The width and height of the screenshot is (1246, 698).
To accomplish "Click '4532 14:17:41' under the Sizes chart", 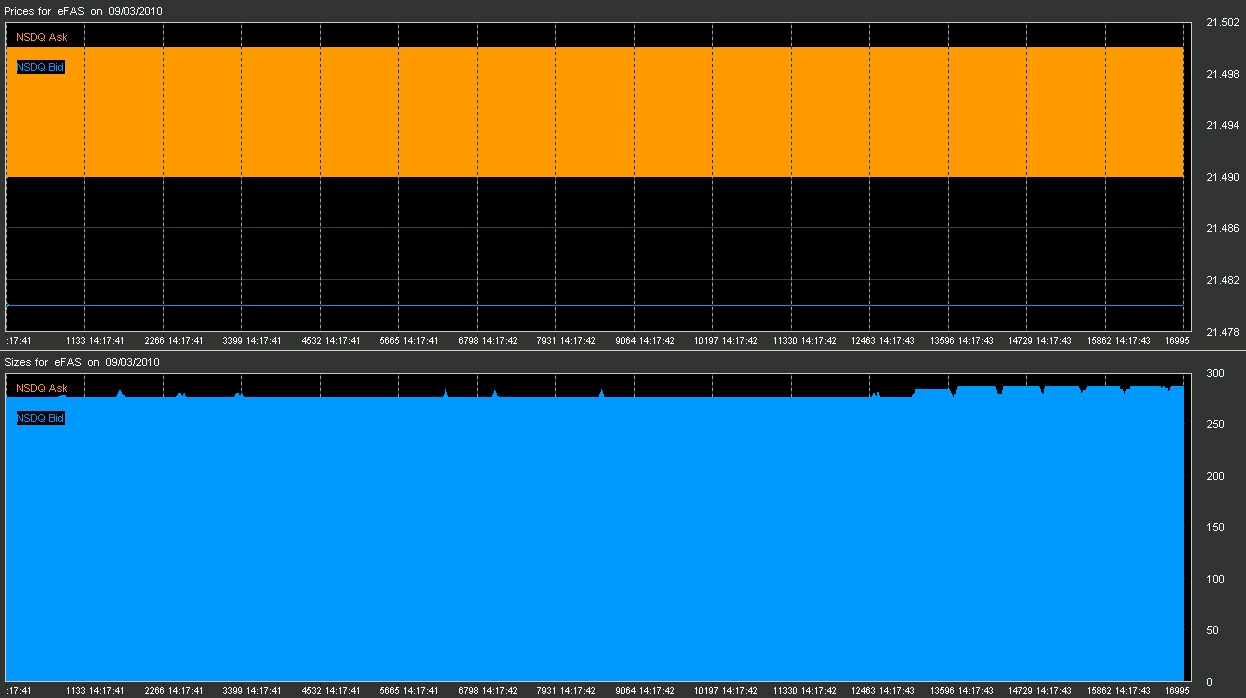I will [331, 691].
